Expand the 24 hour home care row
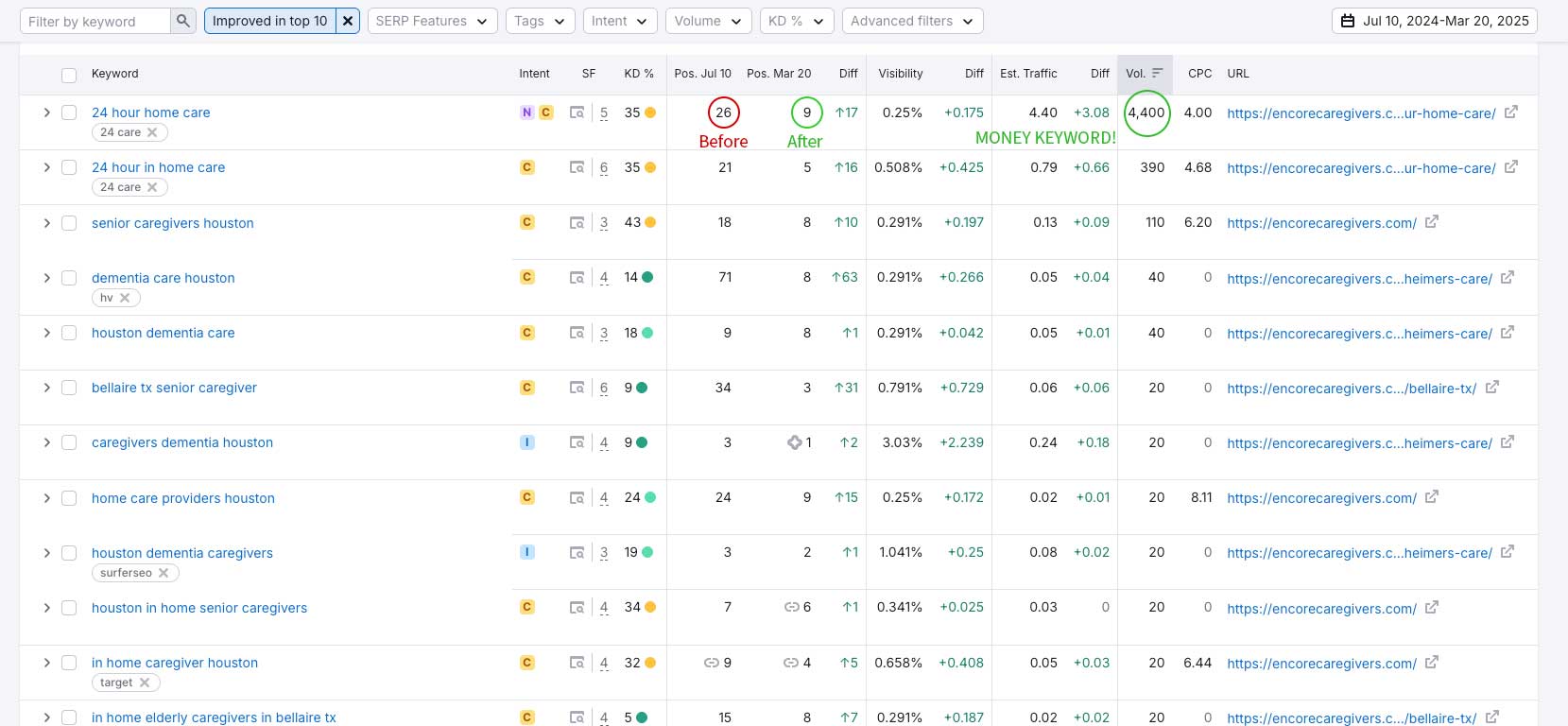The height and width of the screenshot is (726, 1568). [46, 112]
